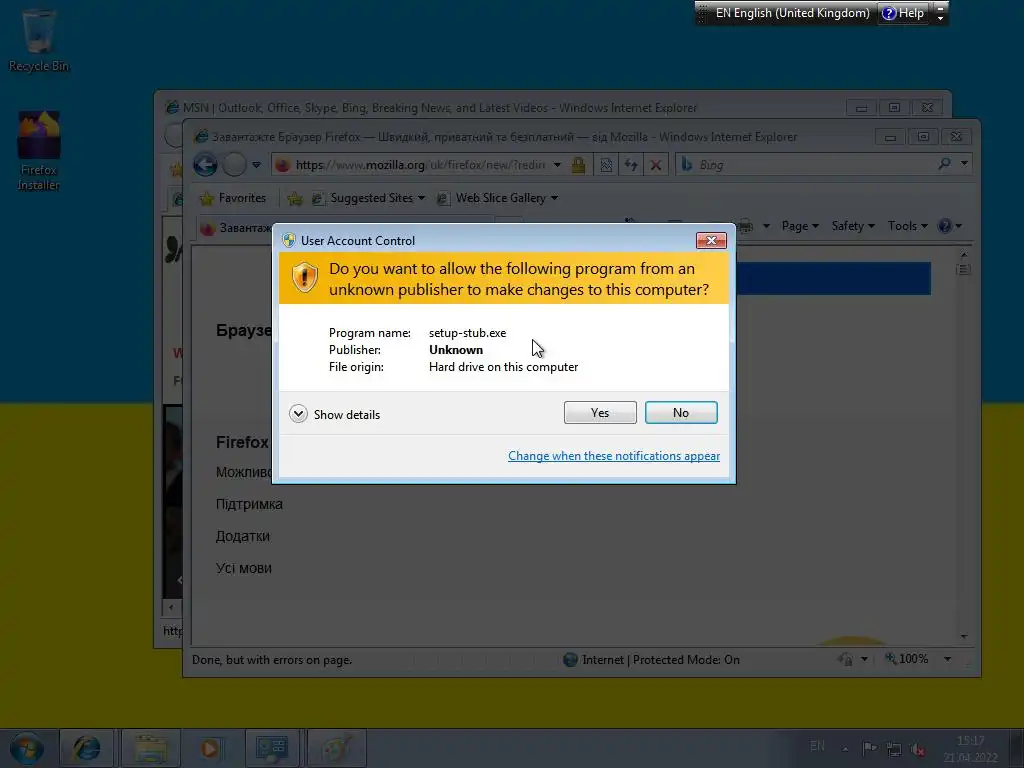
Task: Open Web Slice Gallery dropdown
Action: coord(497,198)
